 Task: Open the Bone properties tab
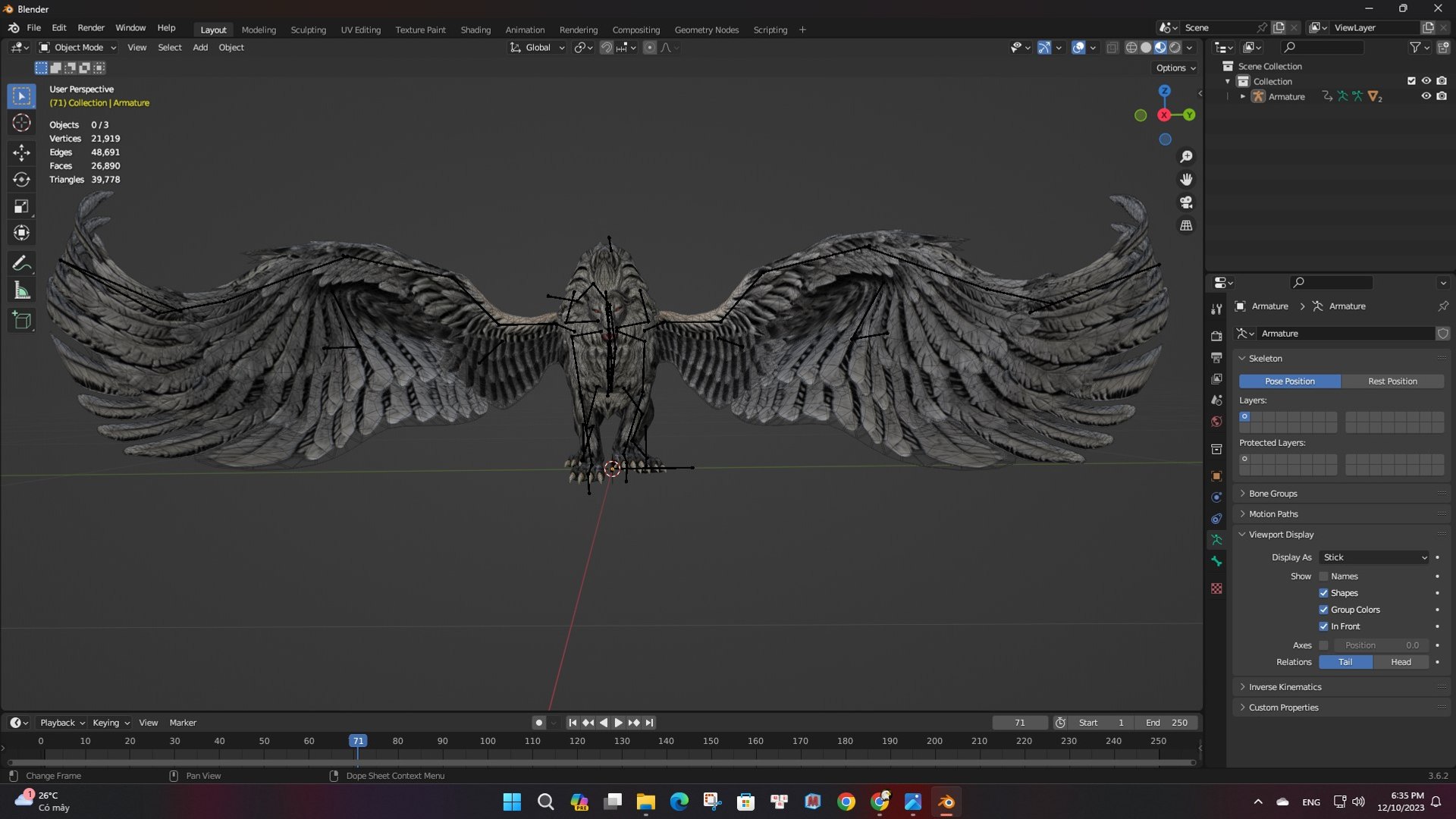click(x=1216, y=561)
